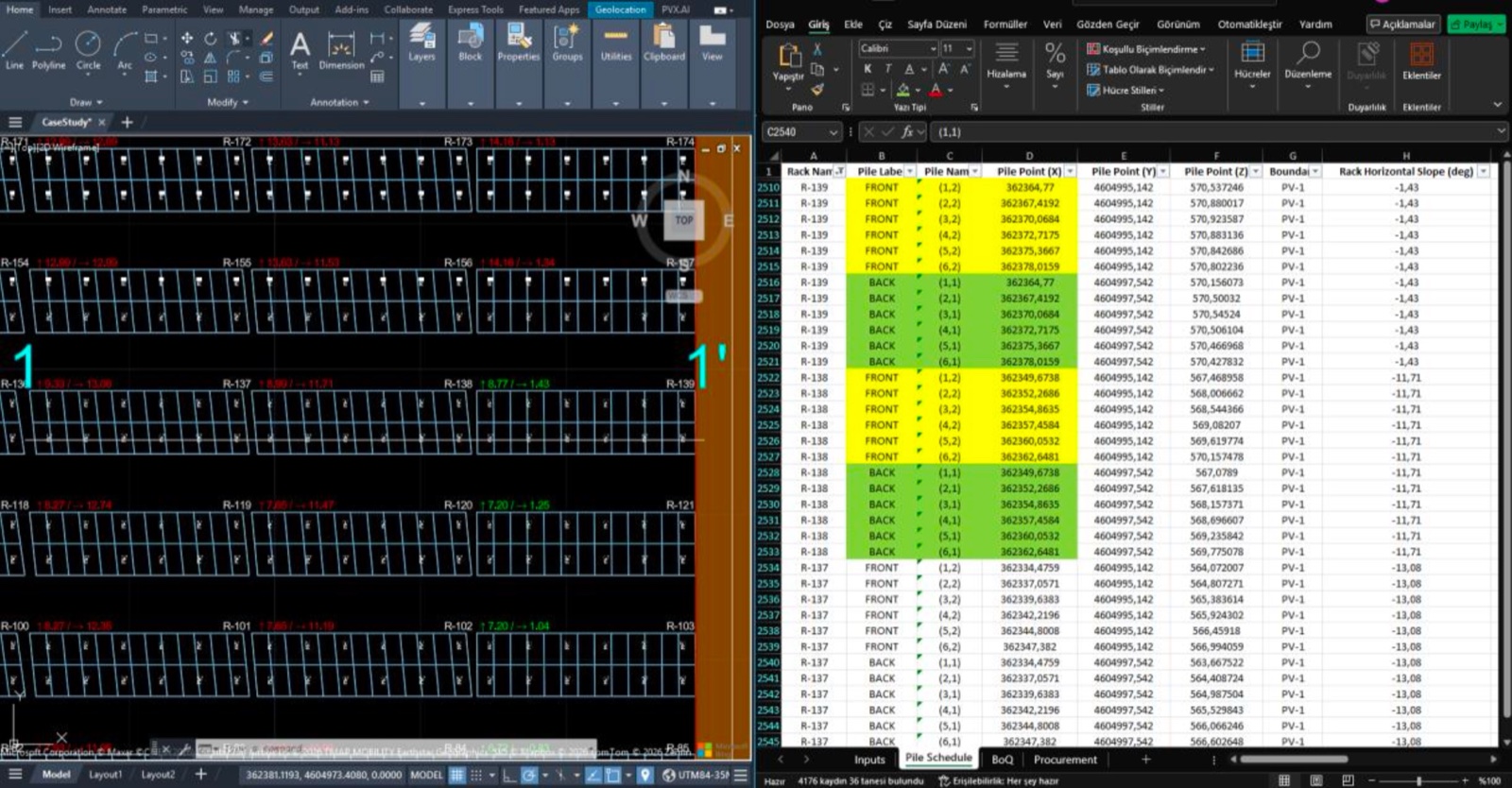Pick the red font color swatch
This screenshot has width=1512, height=788.
(936, 90)
